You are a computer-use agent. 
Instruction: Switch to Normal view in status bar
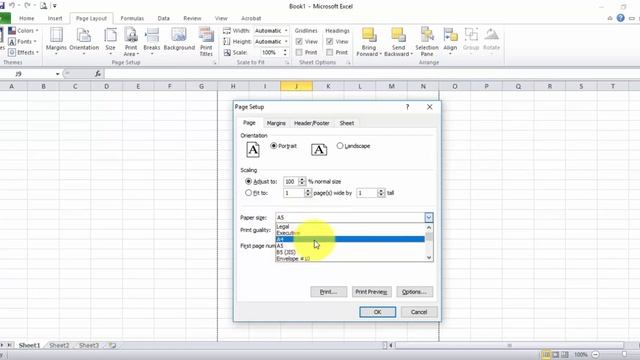(x=546, y=354)
